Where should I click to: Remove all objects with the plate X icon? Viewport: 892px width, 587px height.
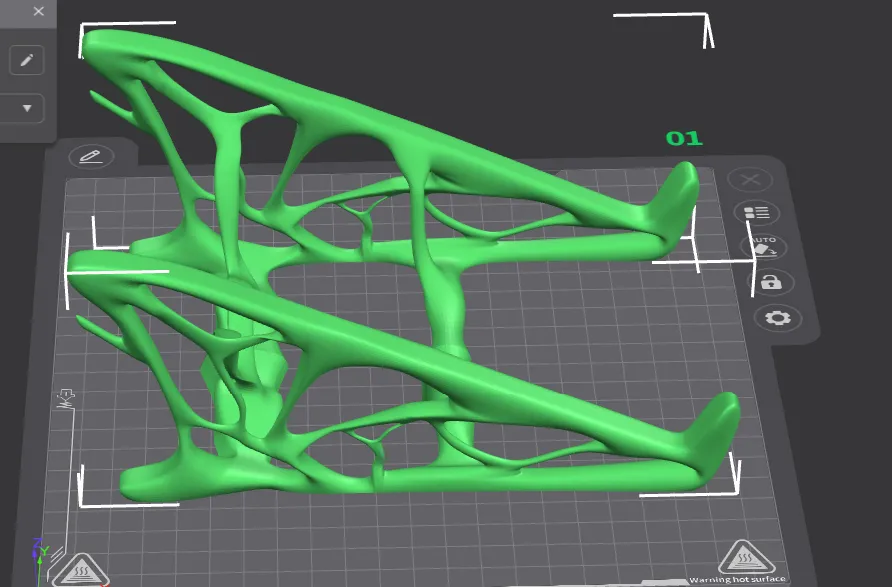(751, 180)
